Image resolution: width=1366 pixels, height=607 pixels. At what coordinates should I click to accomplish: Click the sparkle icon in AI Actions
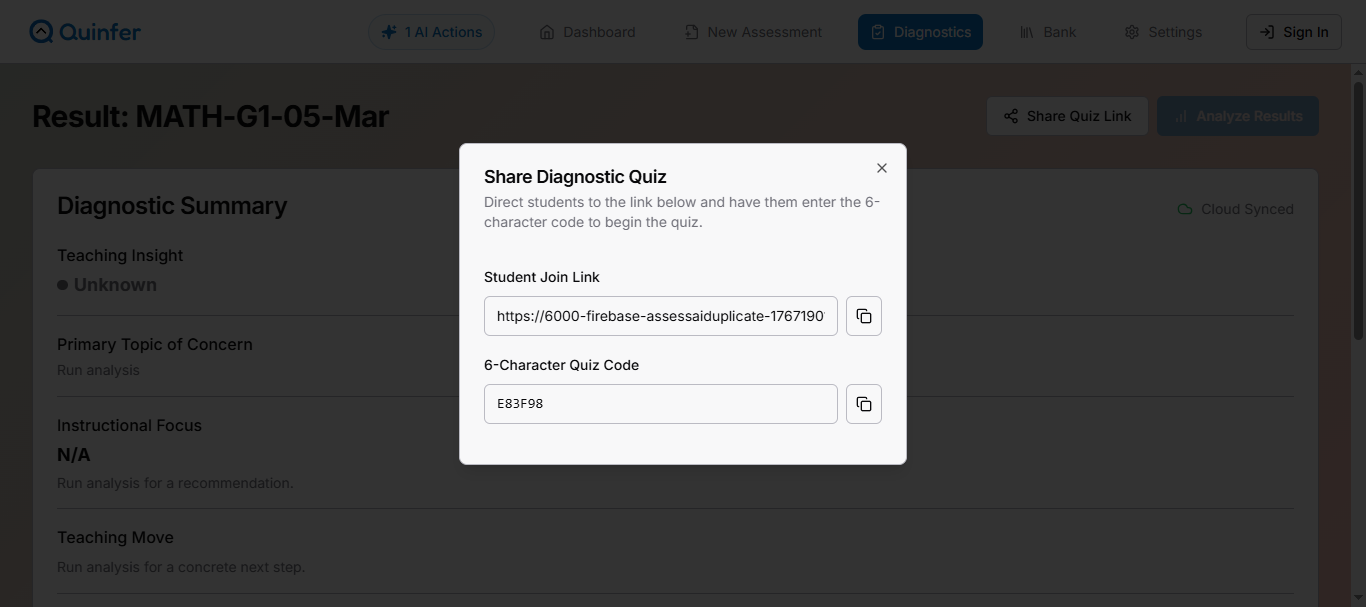388,32
